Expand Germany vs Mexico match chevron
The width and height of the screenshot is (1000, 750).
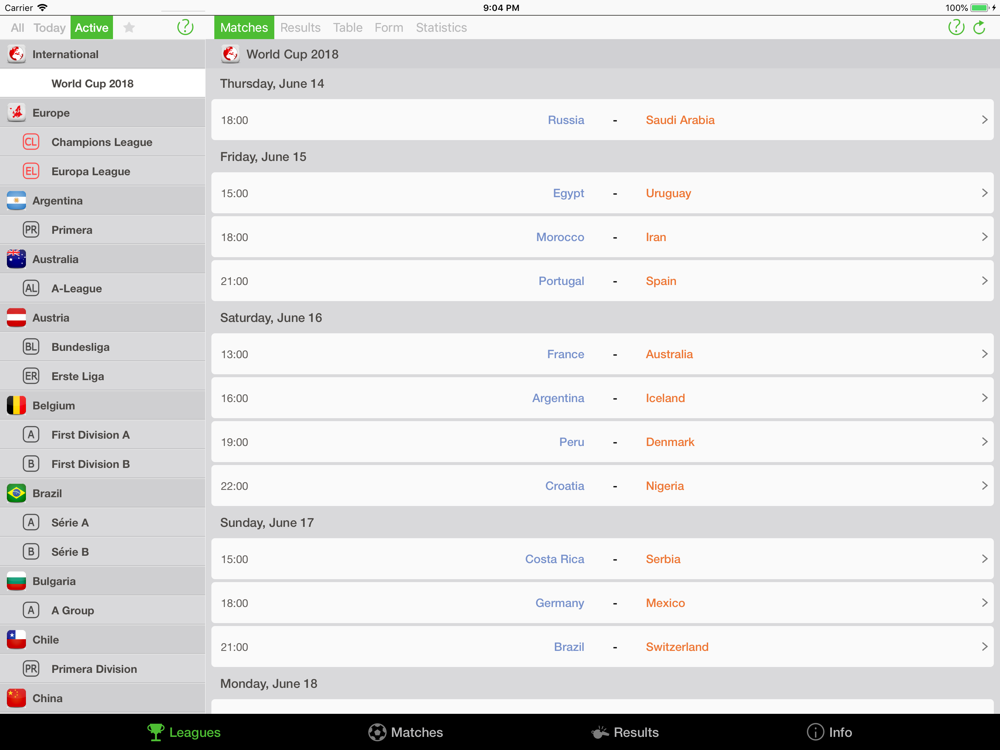tap(984, 603)
